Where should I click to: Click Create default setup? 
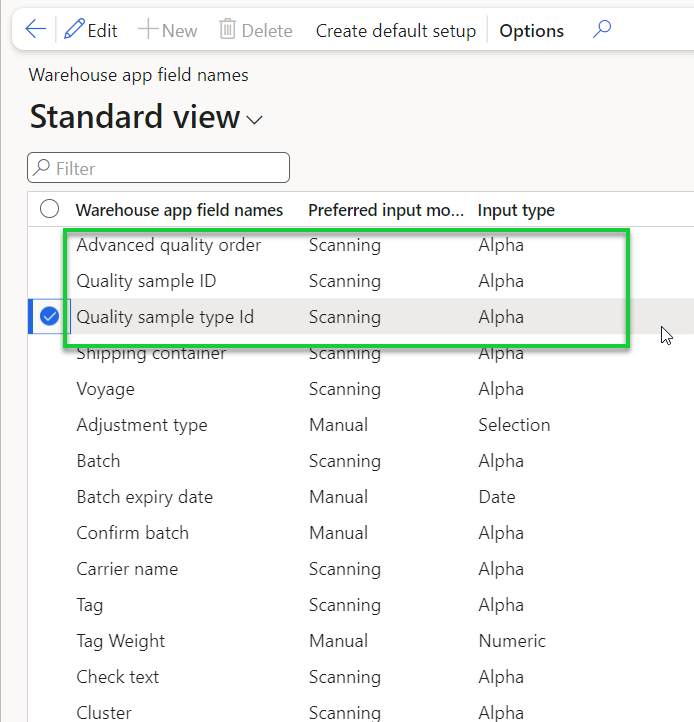[x=396, y=31]
